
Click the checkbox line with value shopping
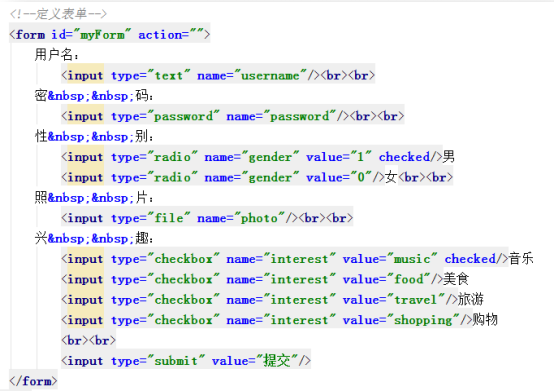279,320
